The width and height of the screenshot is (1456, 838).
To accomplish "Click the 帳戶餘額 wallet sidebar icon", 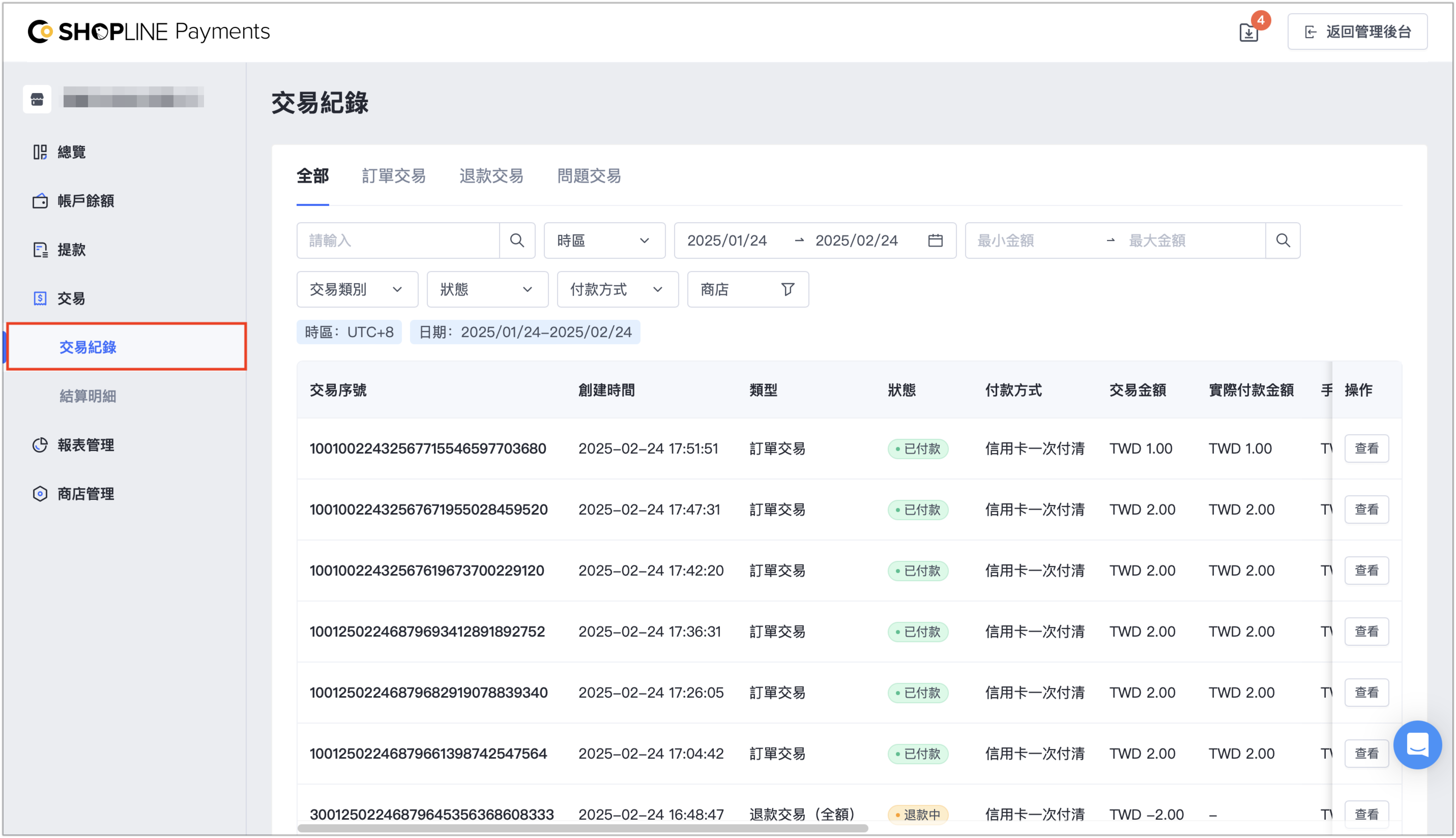I will pos(40,201).
